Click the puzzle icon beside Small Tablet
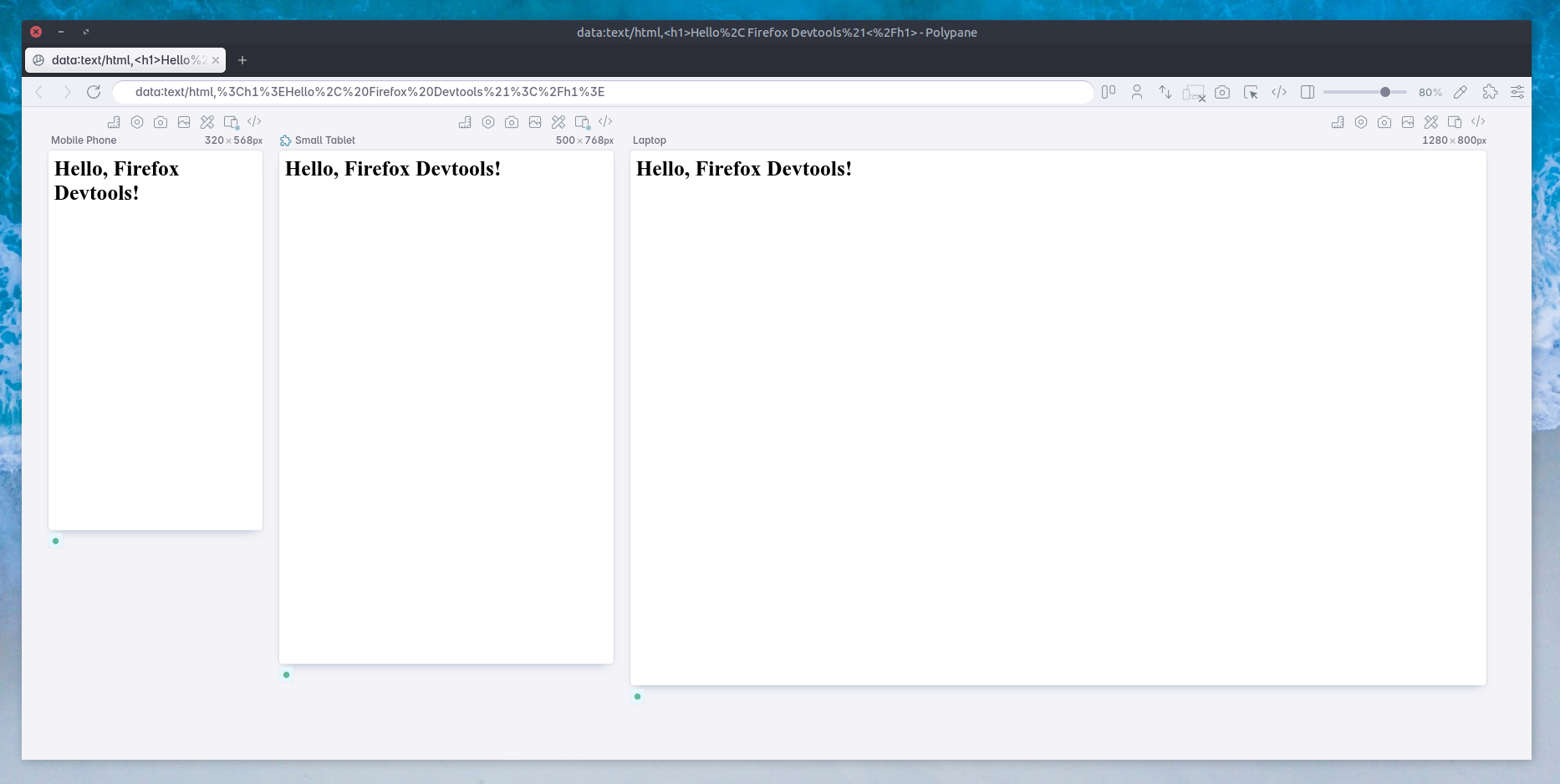1560x784 pixels. (x=286, y=140)
